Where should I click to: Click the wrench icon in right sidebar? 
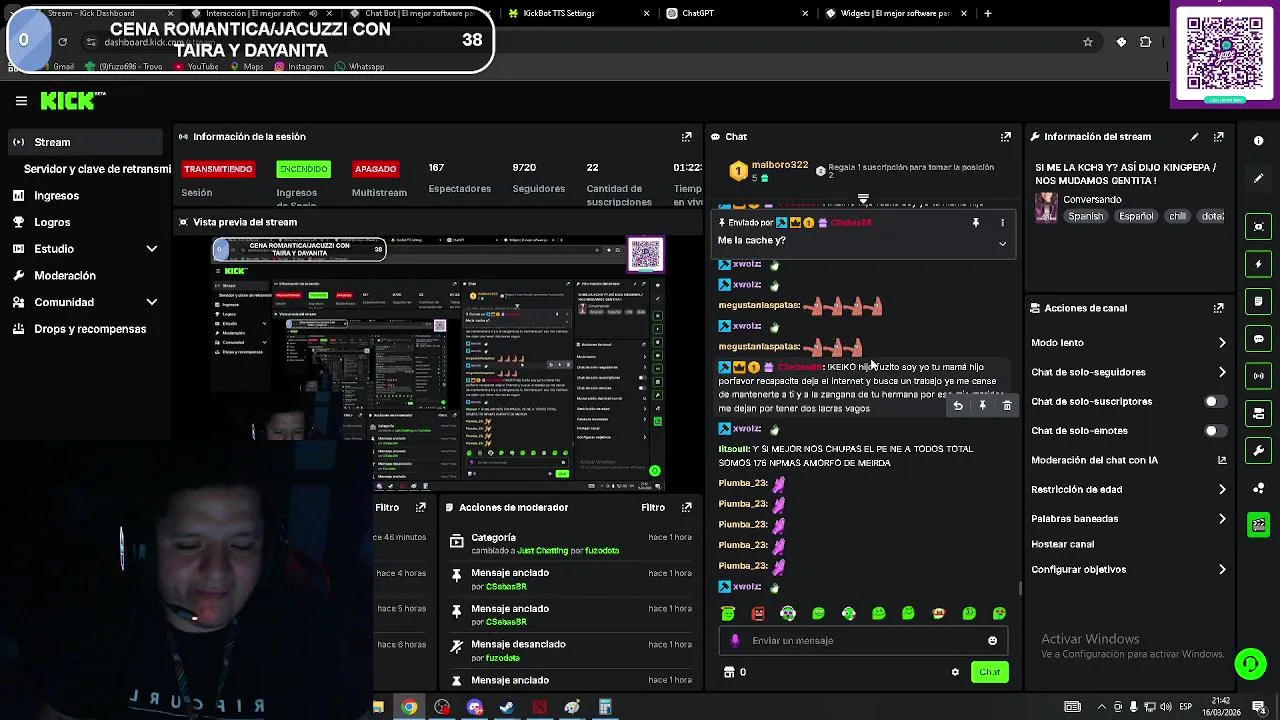click(1259, 451)
